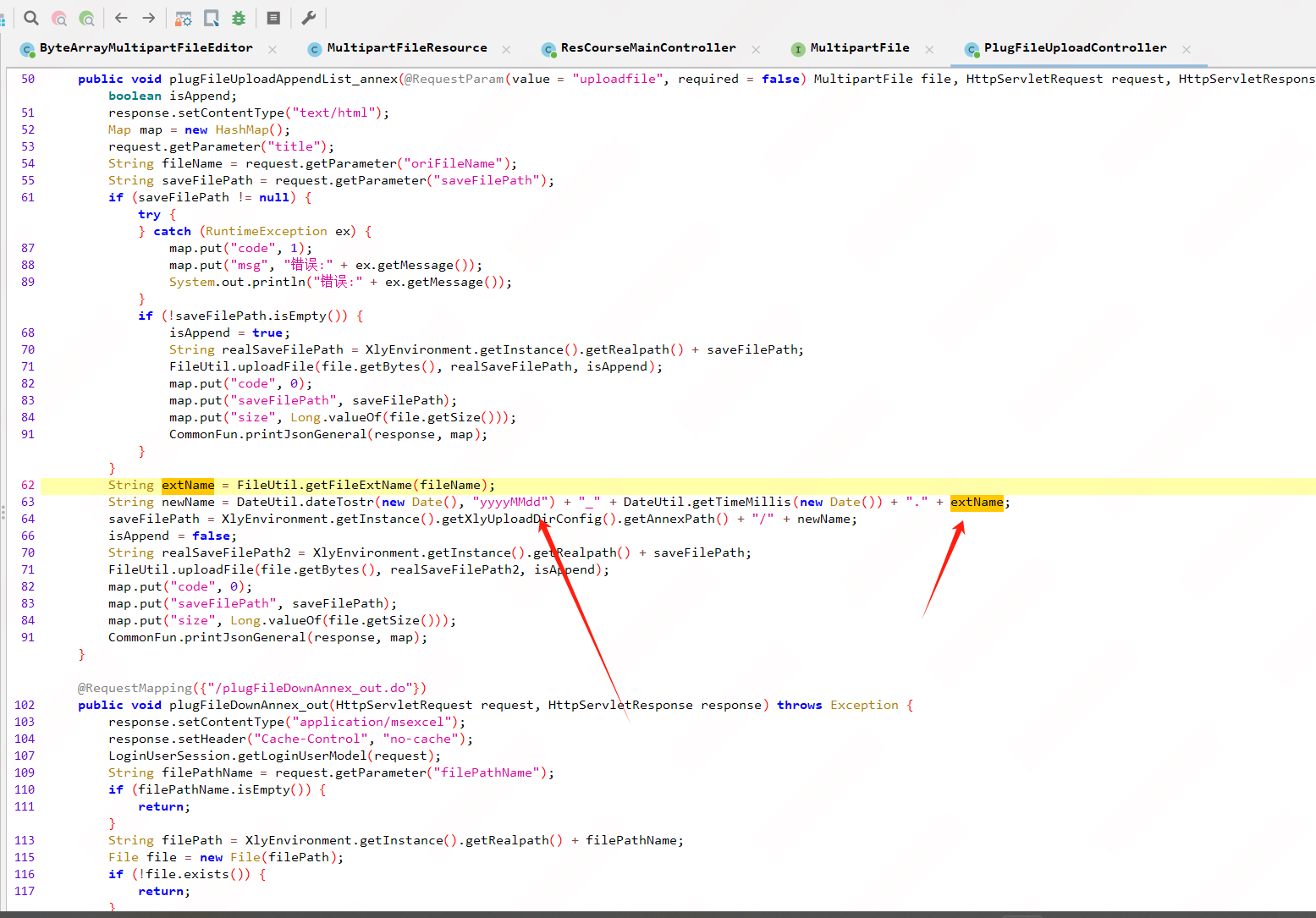1316x918 pixels.
Task: Click the Quark analysis toolbar icon
Action: [212, 18]
